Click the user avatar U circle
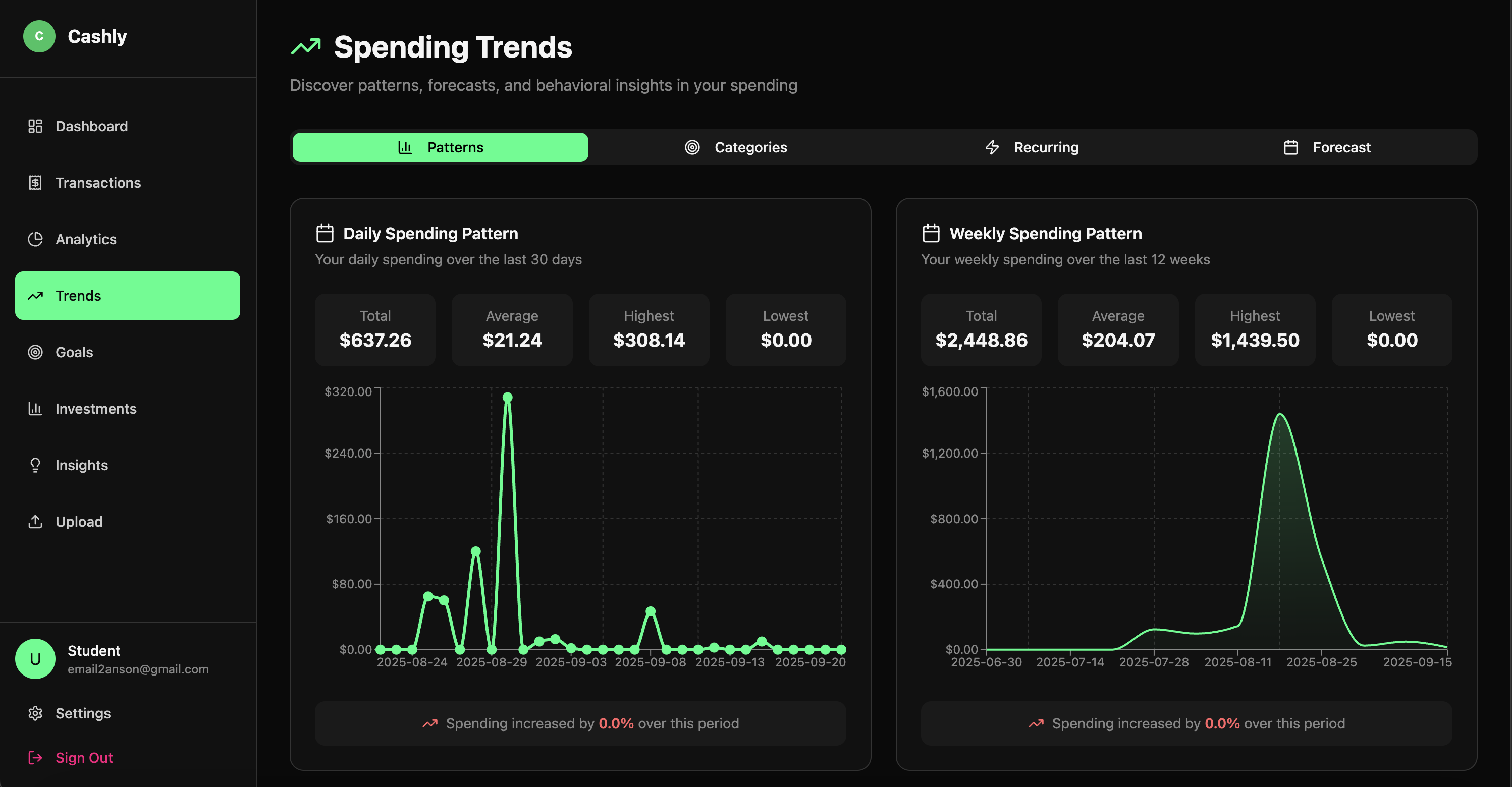This screenshot has width=1512, height=787. pos(35,658)
